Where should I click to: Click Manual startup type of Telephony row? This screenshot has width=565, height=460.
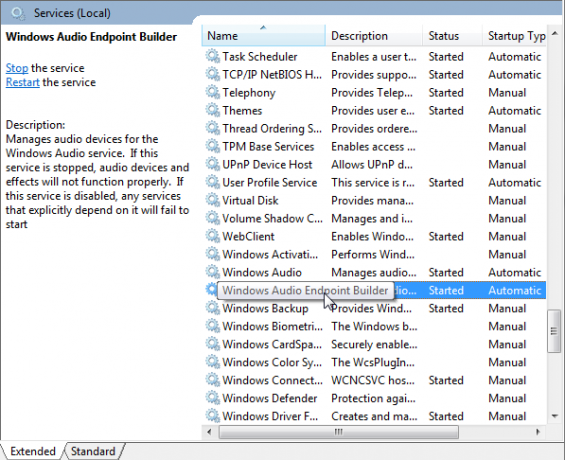[507, 93]
